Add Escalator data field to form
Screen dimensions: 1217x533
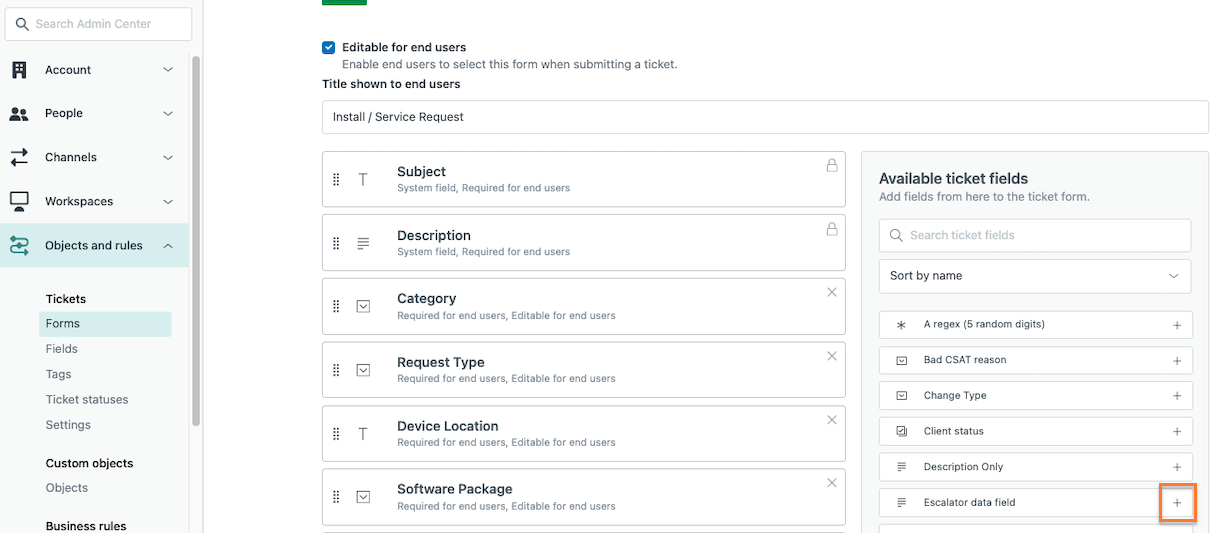tap(1177, 502)
